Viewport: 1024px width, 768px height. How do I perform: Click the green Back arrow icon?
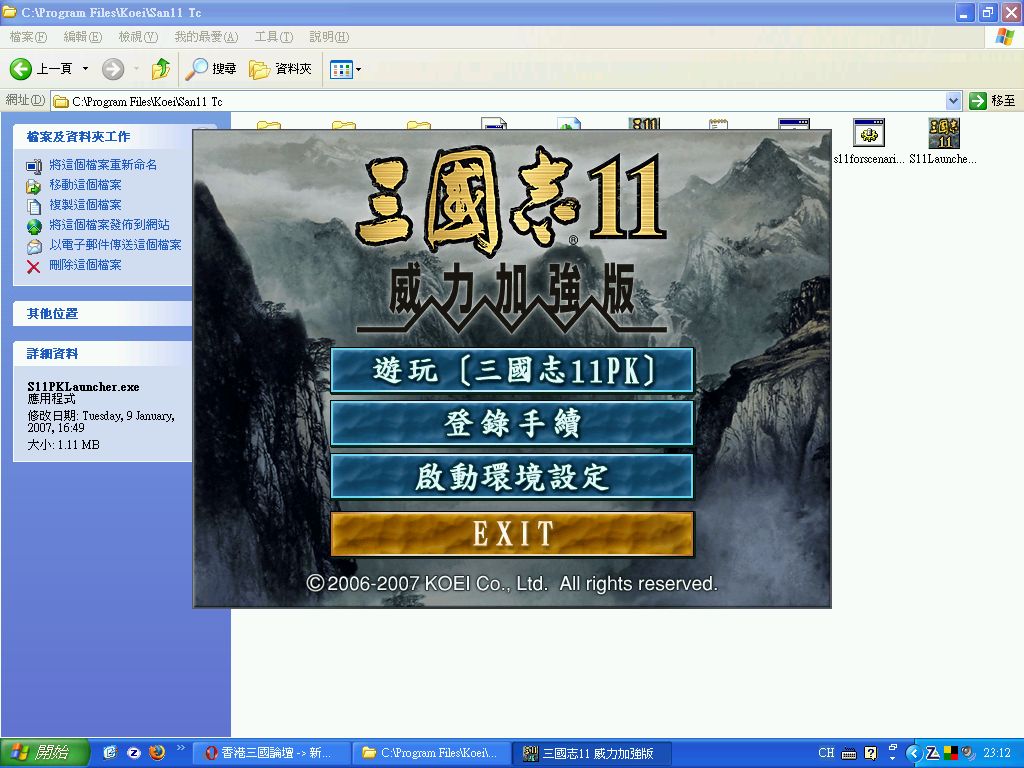coord(21,69)
